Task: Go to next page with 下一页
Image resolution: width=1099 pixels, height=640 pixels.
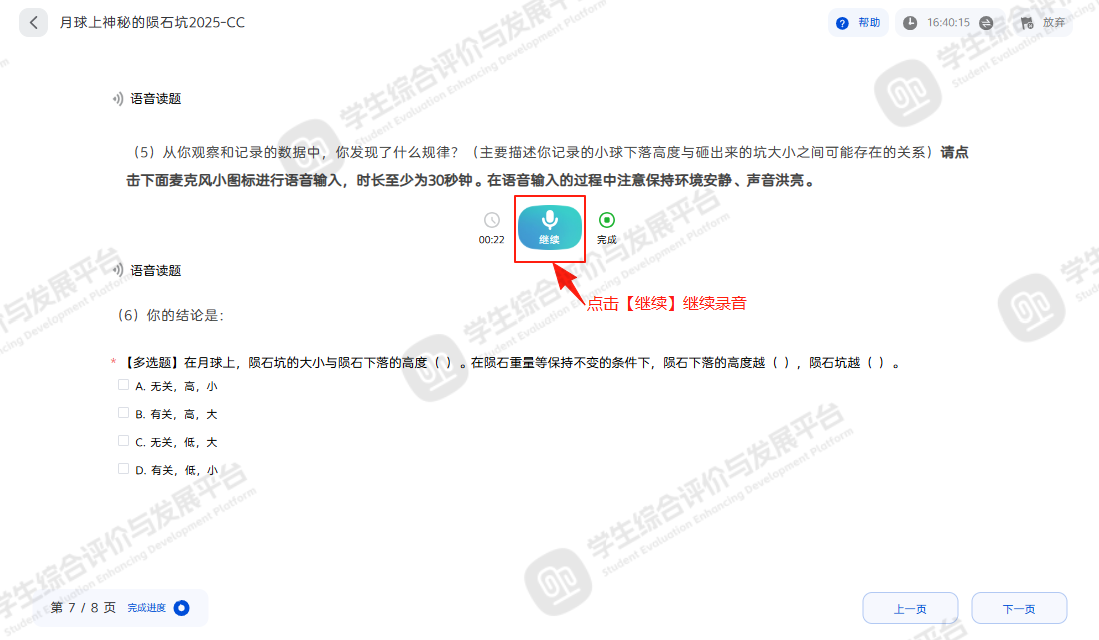Action: (1019, 608)
